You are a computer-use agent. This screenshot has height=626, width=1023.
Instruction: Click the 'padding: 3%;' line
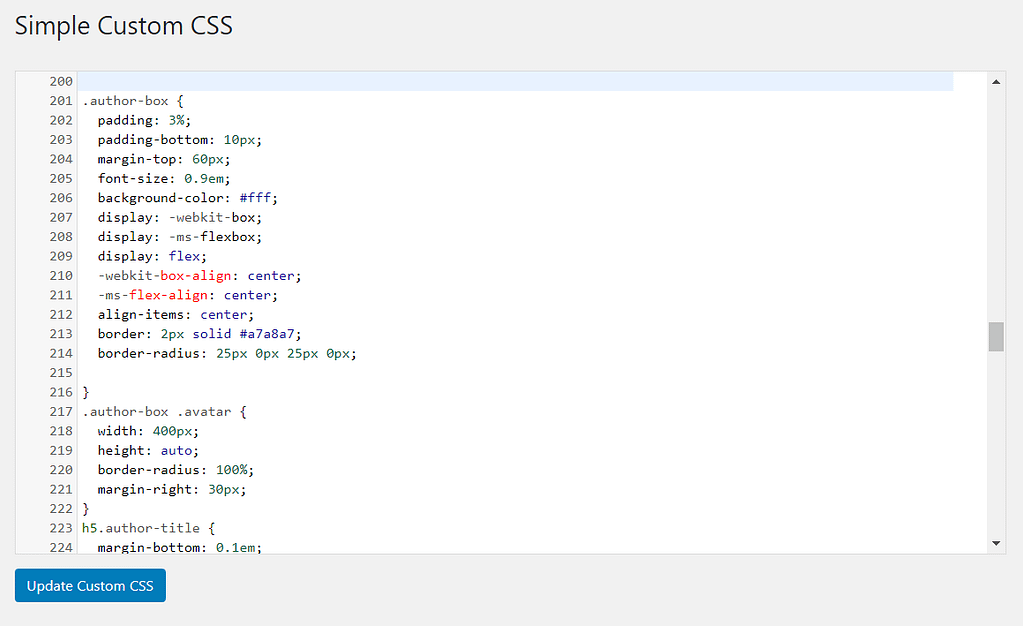[x=144, y=120]
